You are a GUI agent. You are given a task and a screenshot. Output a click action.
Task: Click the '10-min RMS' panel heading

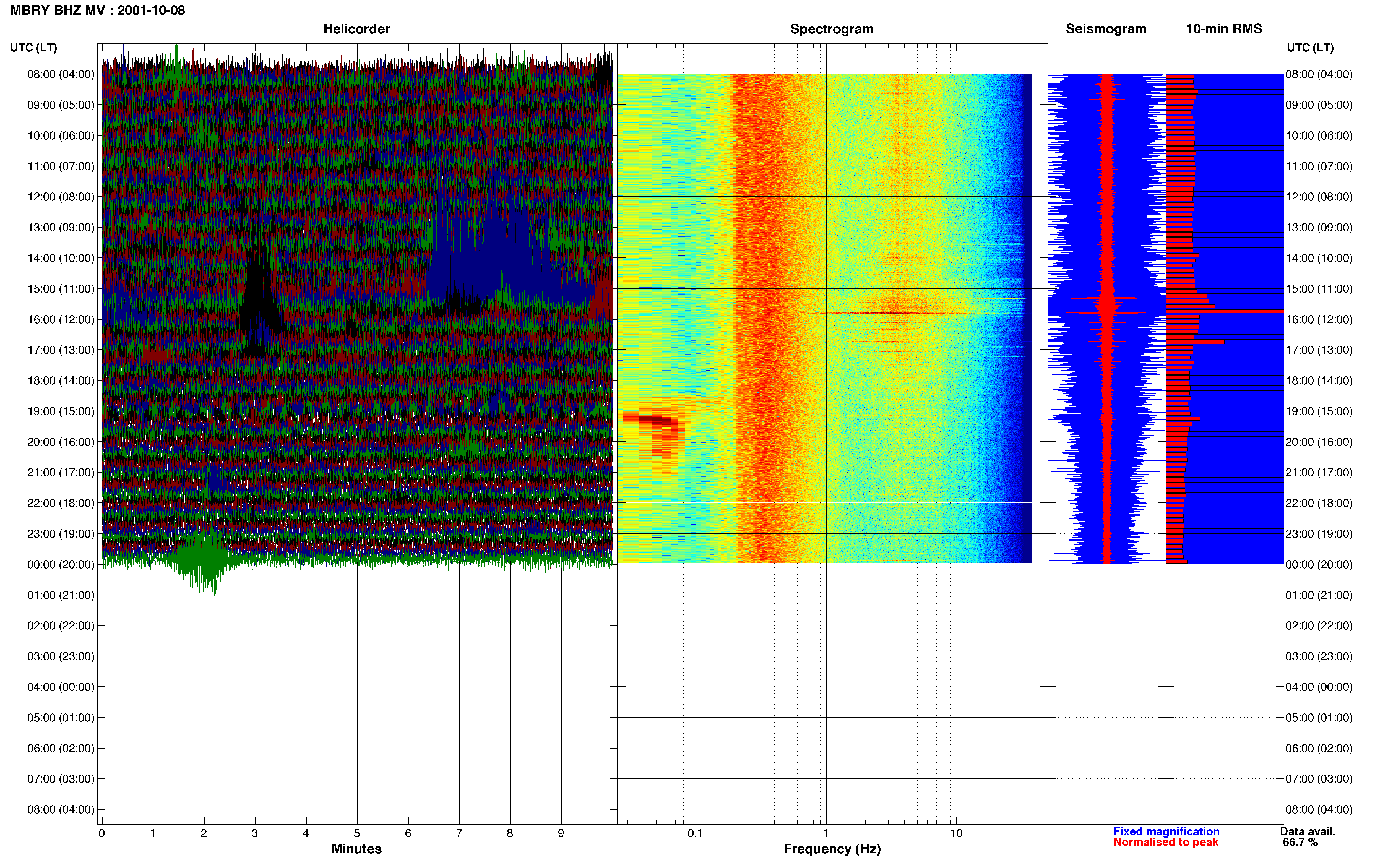coord(1224,29)
